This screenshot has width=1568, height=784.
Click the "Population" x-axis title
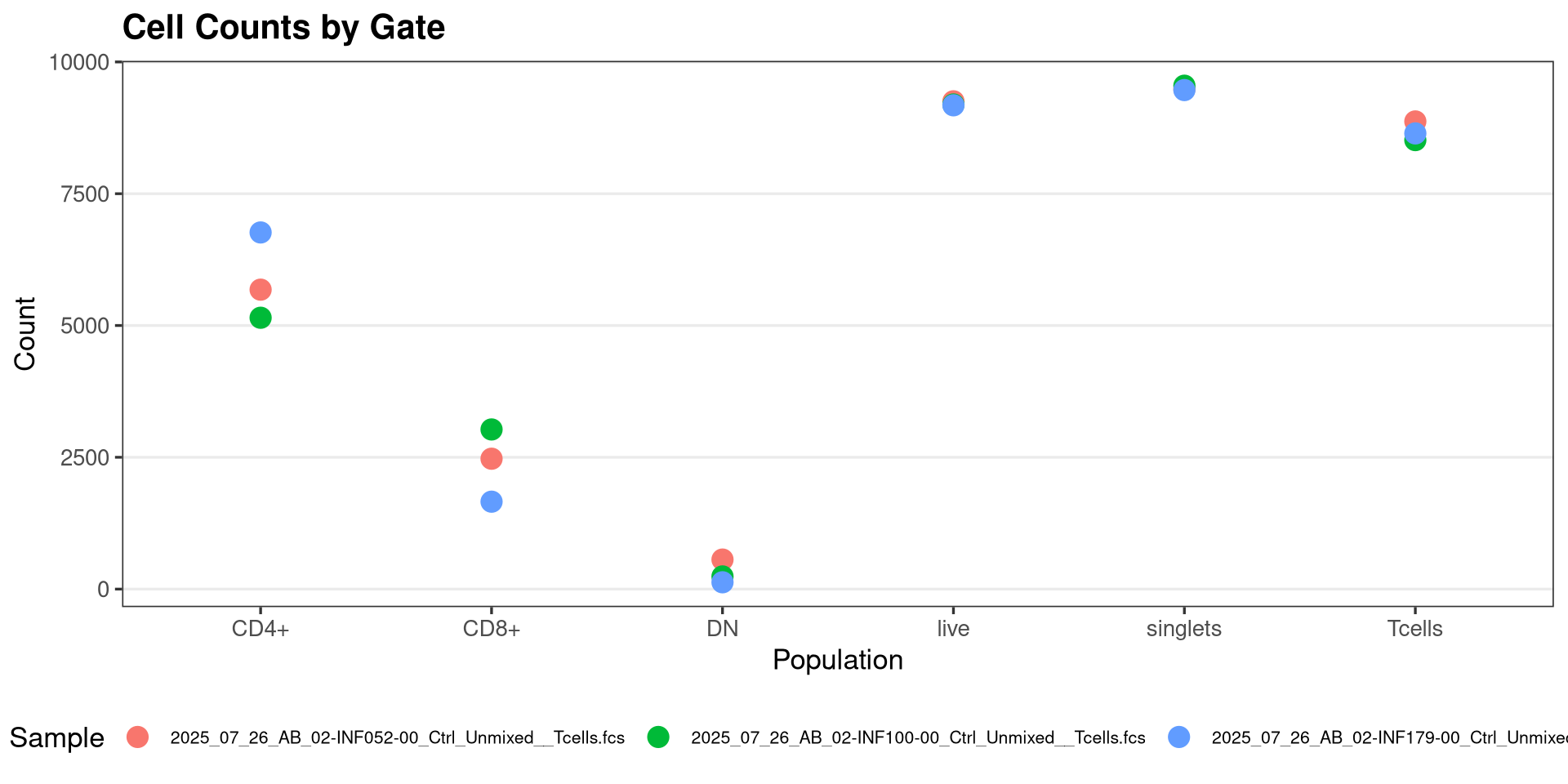[838, 660]
